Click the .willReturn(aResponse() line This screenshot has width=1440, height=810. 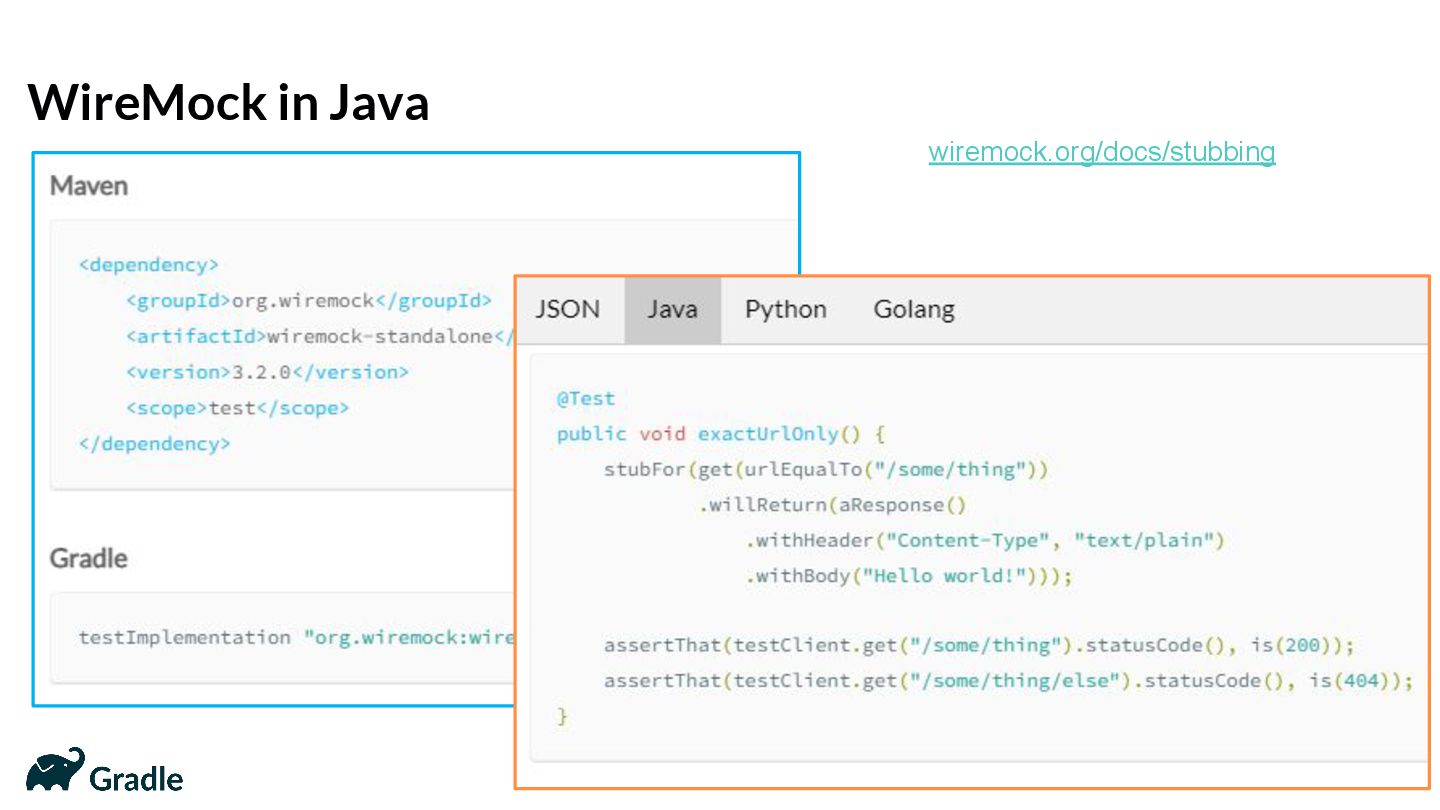coord(833,505)
